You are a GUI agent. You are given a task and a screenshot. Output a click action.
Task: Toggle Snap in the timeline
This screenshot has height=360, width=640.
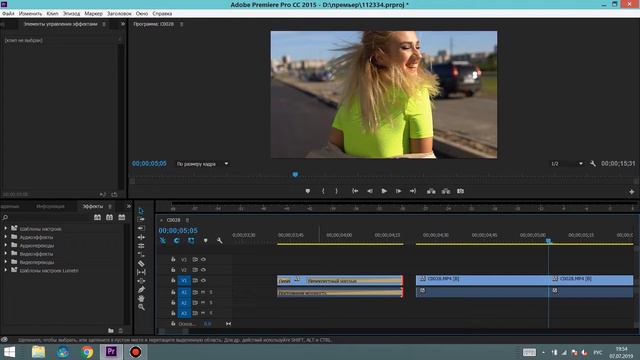[x=177, y=241]
